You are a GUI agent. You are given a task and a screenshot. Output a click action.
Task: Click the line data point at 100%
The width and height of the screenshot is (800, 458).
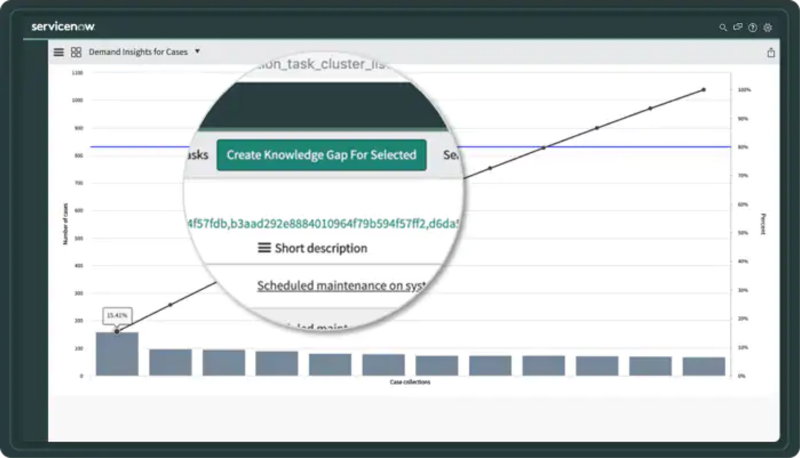pyautogui.click(x=704, y=90)
